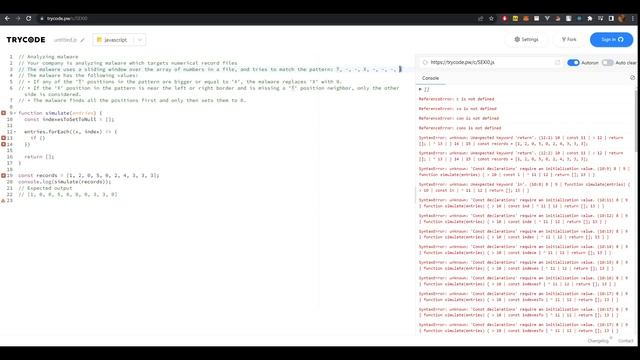
Task: Click the 'console.log(simulate(records))' code on line 20
Action: click(64, 182)
